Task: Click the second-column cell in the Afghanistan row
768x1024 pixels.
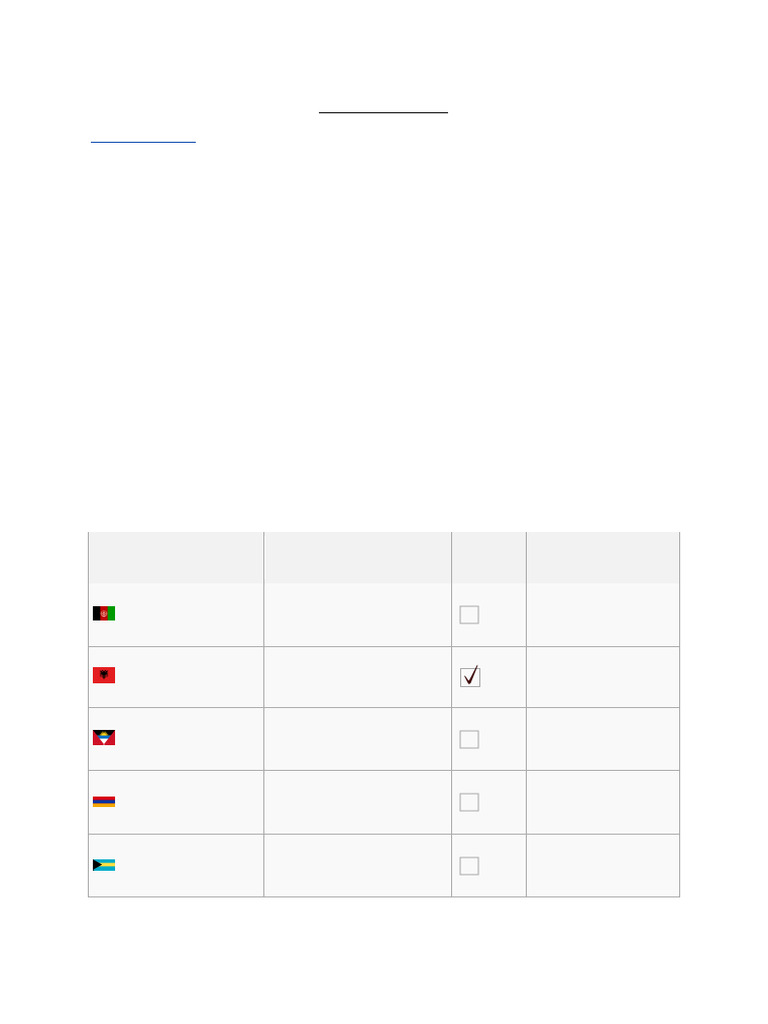Action: click(357, 615)
